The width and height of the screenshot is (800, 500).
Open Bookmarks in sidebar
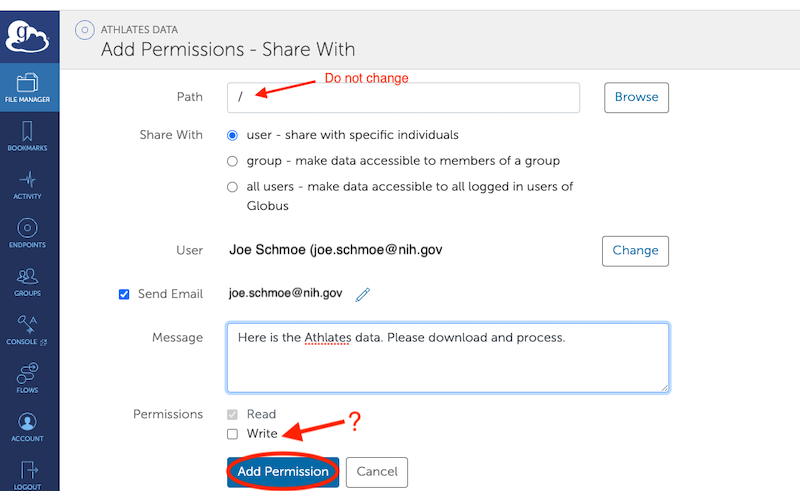28,136
